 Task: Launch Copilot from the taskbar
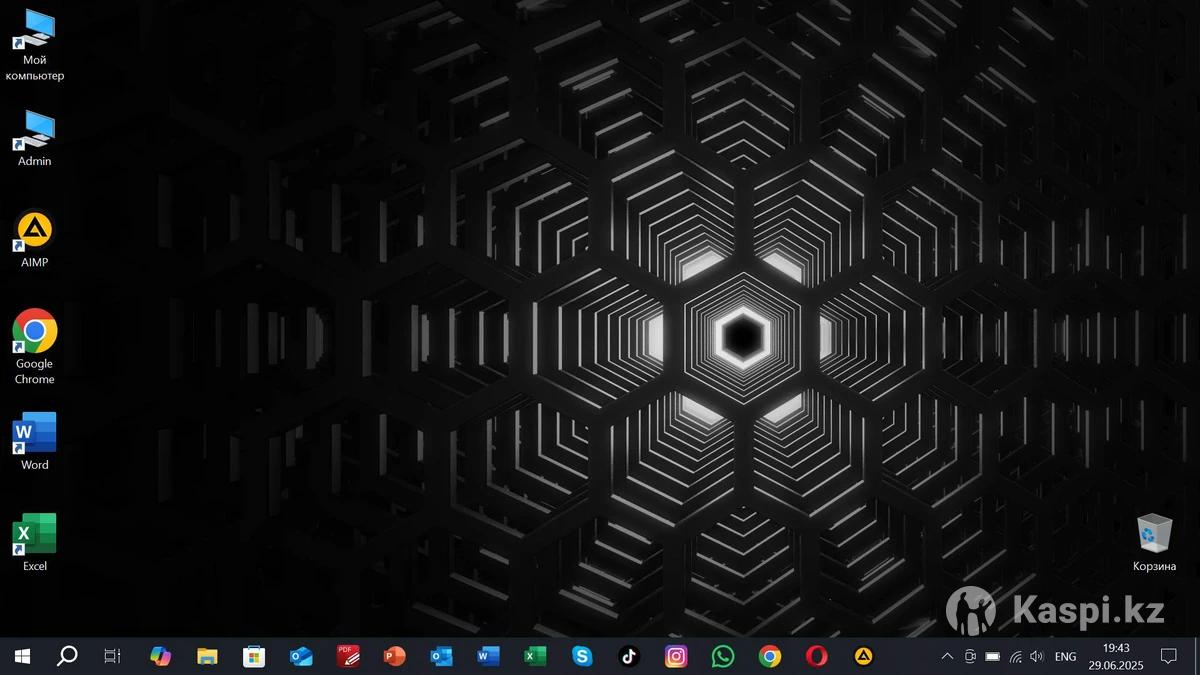coord(160,656)
